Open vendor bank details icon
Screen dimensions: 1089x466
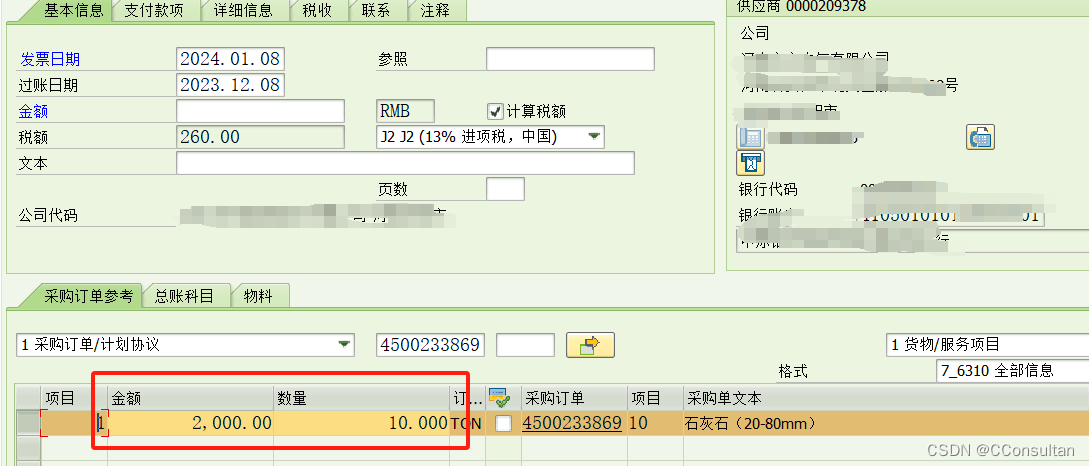750,162
